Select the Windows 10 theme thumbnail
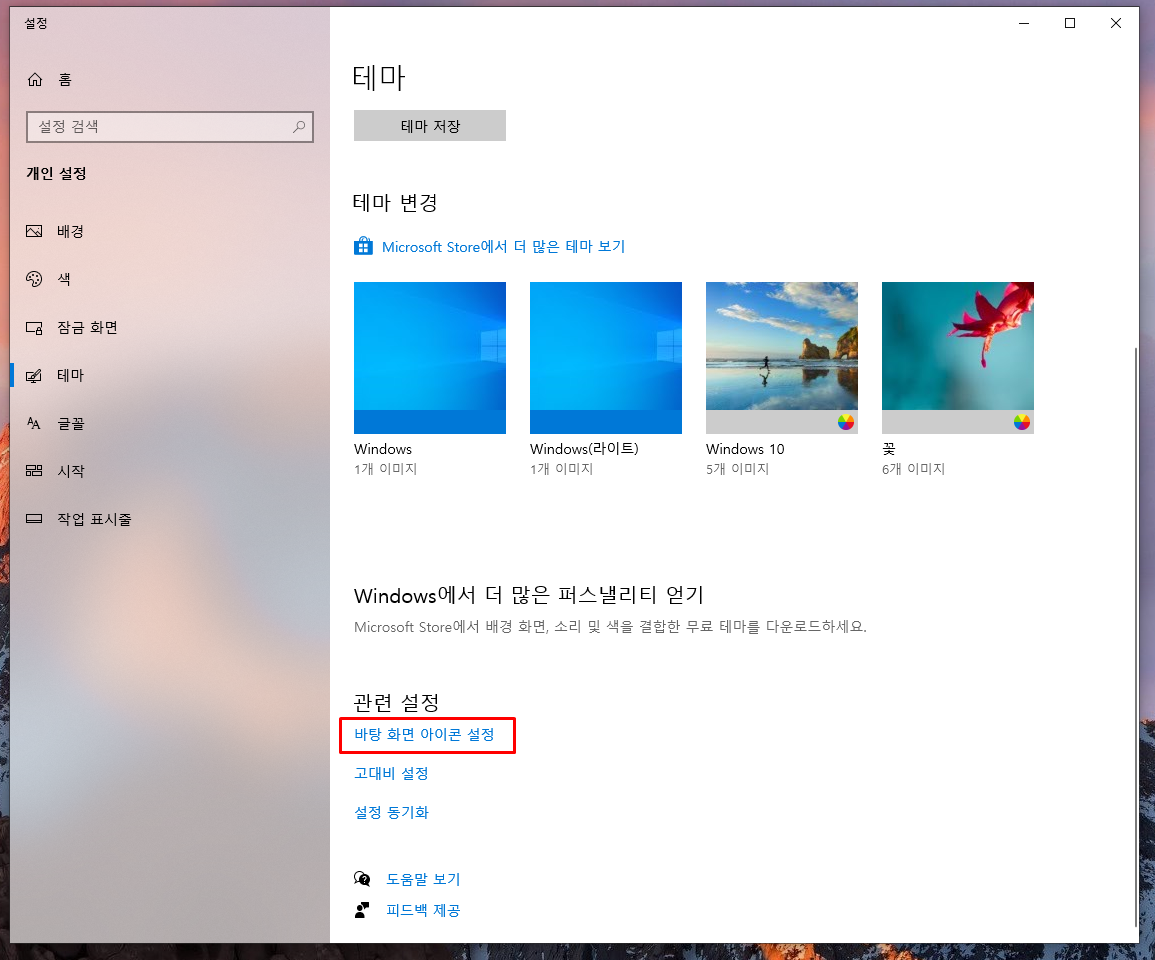 [x=782, y=357]
